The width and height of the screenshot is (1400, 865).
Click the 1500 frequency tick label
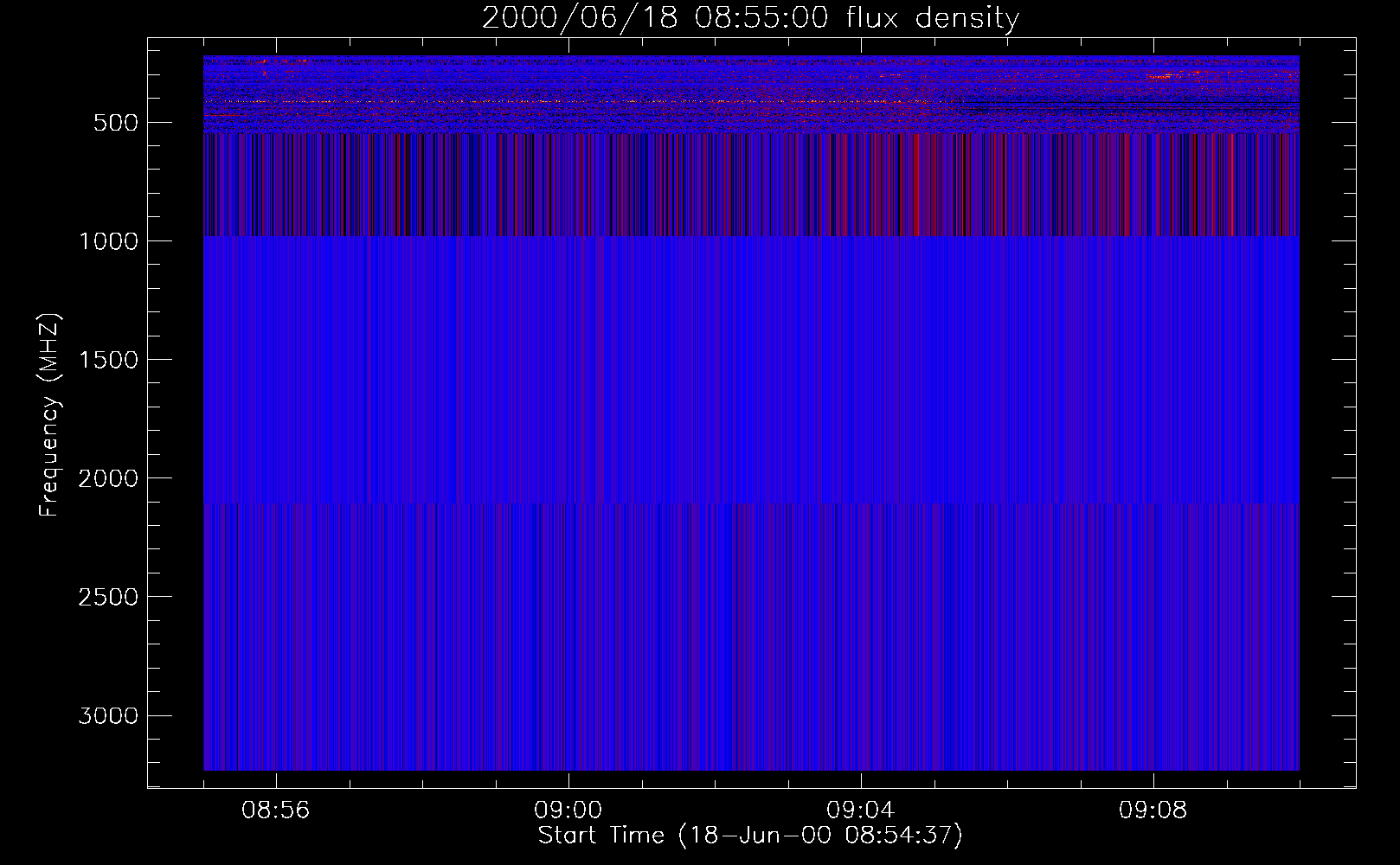coord(108,360)
